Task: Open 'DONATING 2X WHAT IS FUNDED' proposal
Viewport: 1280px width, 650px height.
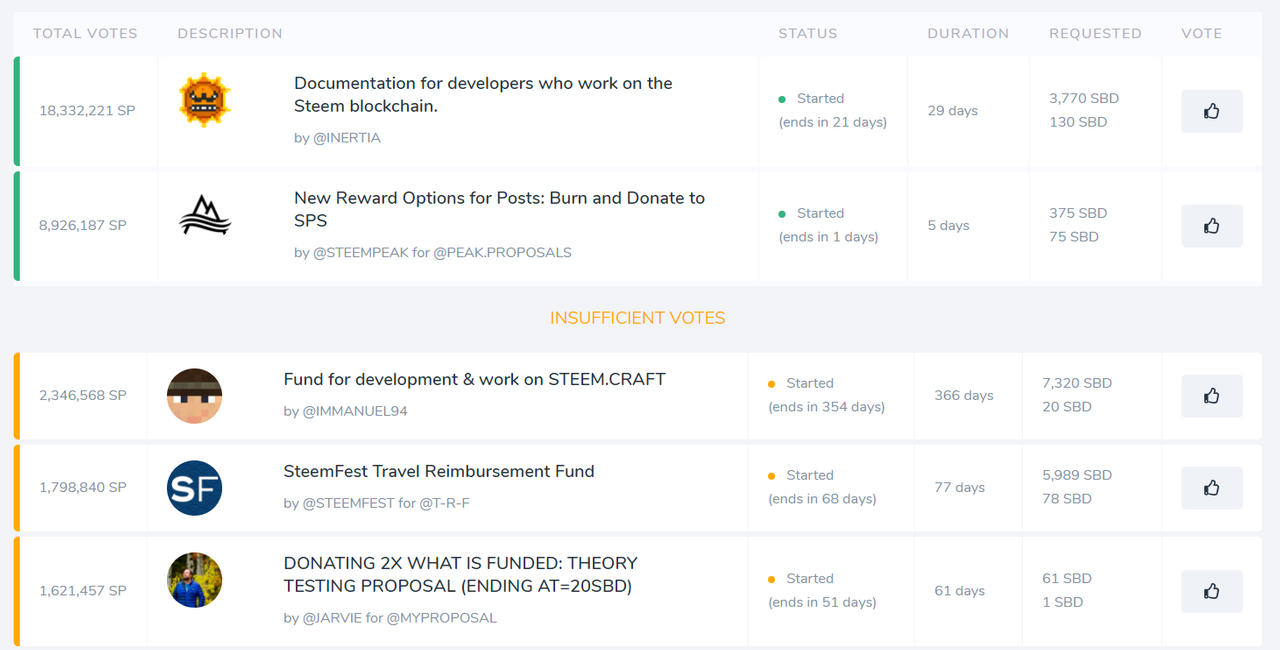Action: click(x=460, y=575)
